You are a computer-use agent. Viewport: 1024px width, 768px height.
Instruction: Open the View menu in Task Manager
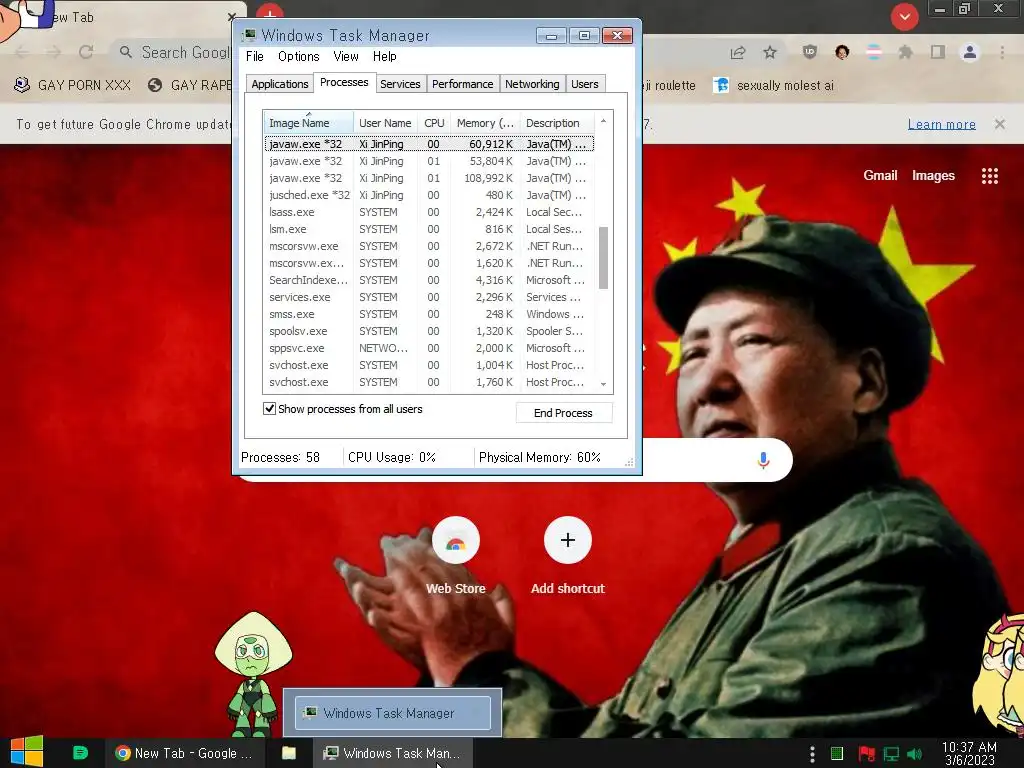(345, 57)
